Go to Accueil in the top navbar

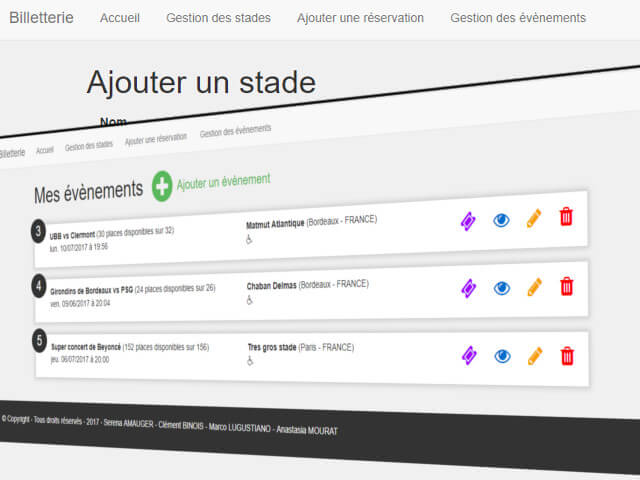[x=120, y=18]
